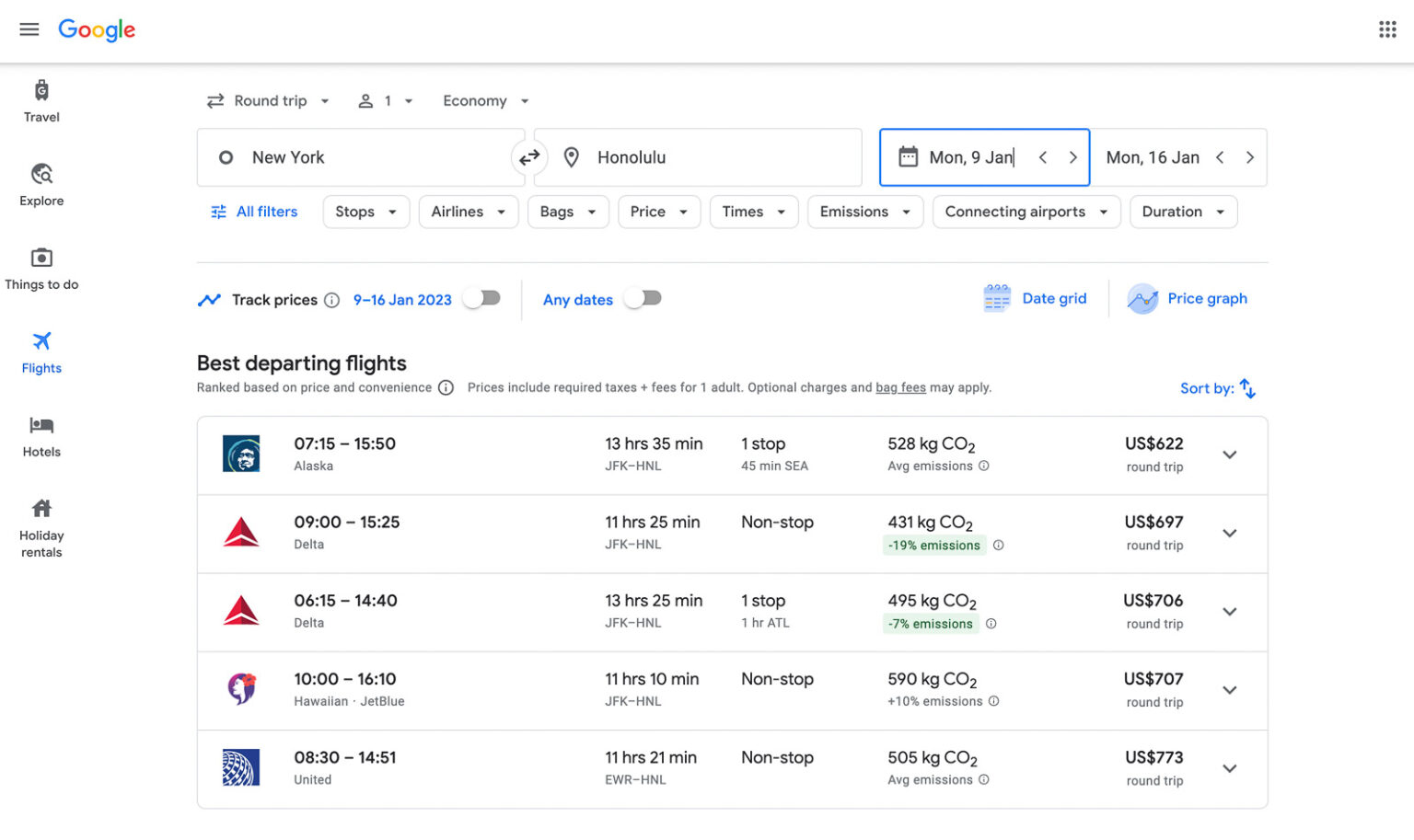Show info about Track prices
This screenshot has height=840, width=1414.
pyautogui.click(x=332, y=300)
